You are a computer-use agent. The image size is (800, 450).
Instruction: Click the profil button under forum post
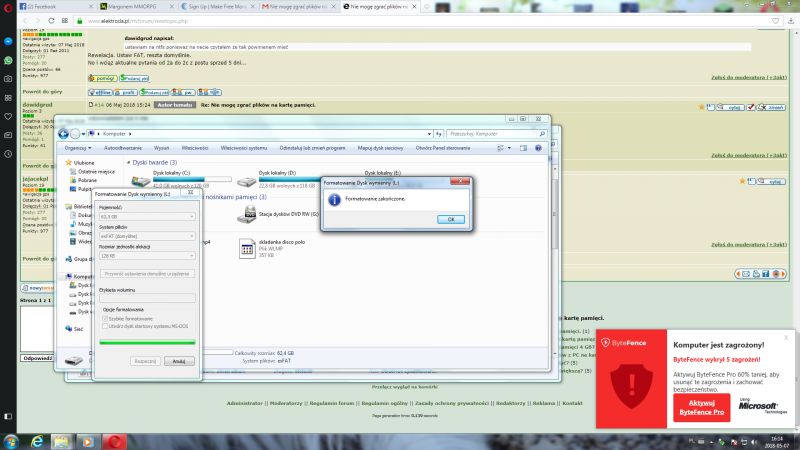pos(126,92)
